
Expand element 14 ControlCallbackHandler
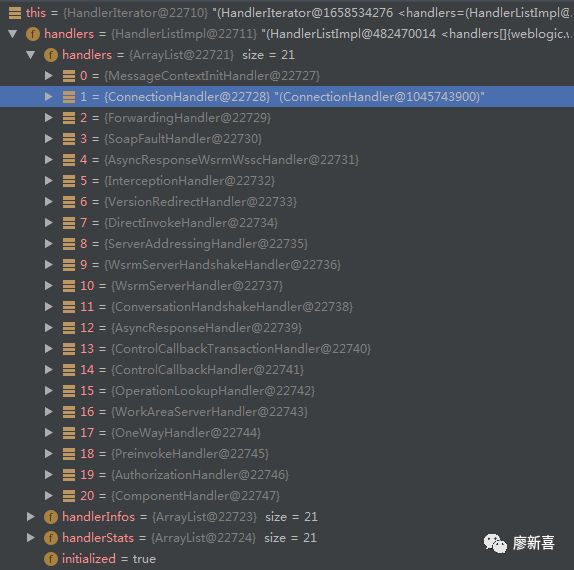[48, 369]
